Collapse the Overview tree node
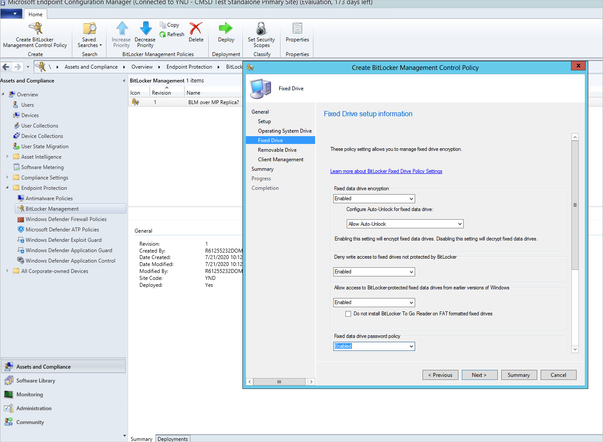This screenshot has width=603, height=442. coord(3,94)
